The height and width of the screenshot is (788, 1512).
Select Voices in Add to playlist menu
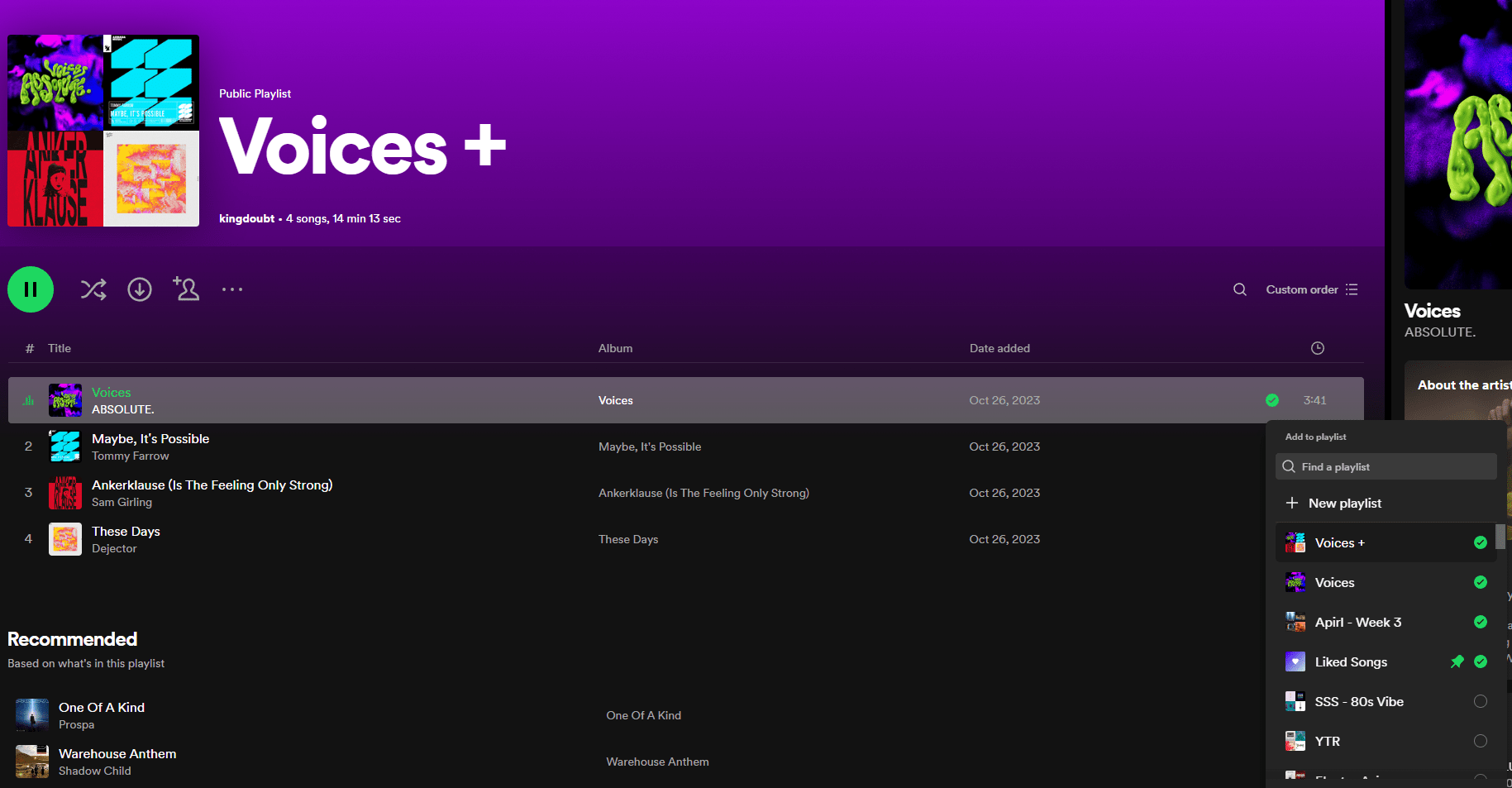(1386, 582)
